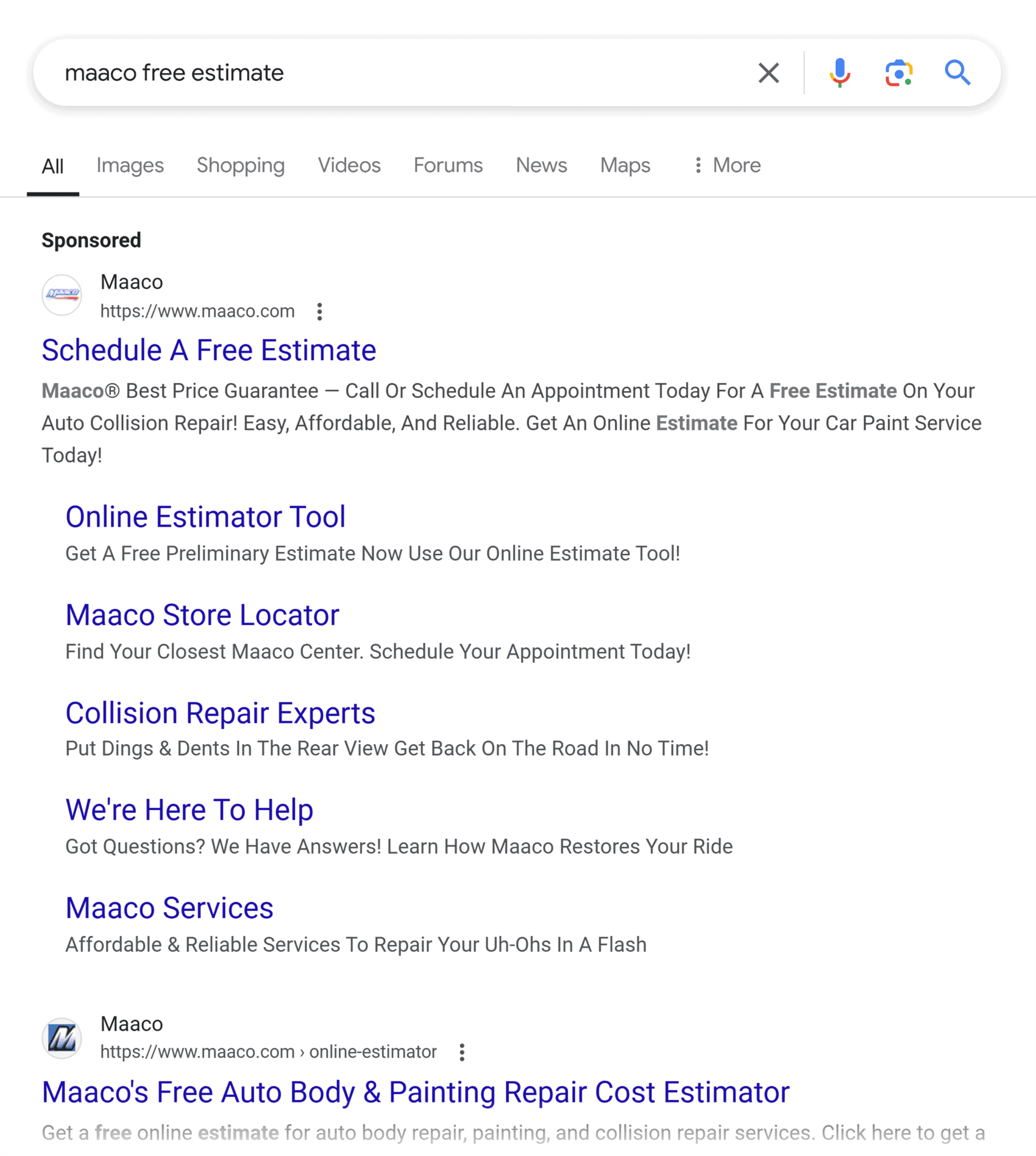Open the three-dot menu on the sponsored ad
This screenshot has height=1156, width=1036.
pyautogui.click(x=320, y=312)
